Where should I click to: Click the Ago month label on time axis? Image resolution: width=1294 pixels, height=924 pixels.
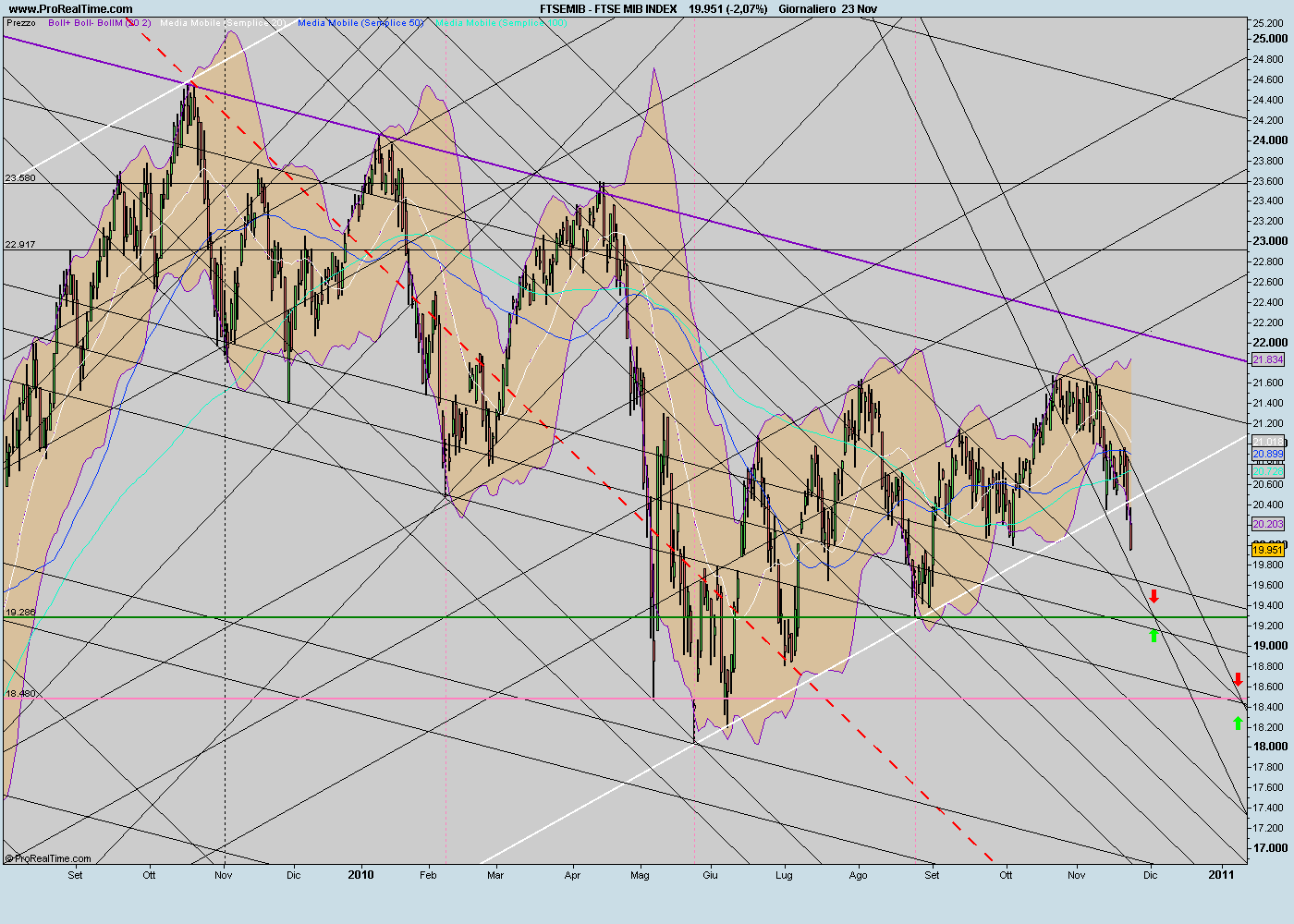click(x=859, y=875)
